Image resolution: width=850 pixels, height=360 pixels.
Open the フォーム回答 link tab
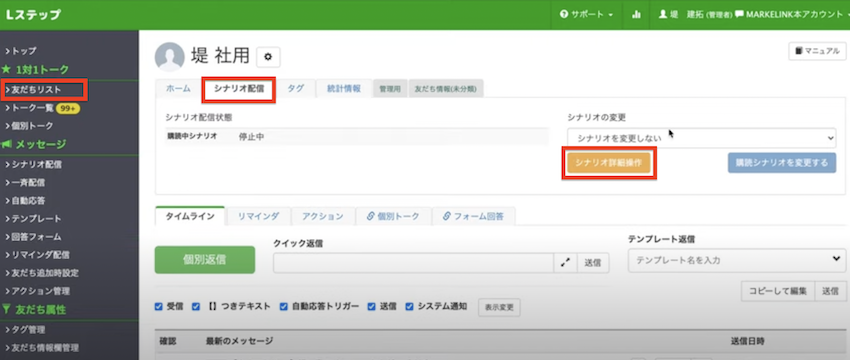(473, 216)
